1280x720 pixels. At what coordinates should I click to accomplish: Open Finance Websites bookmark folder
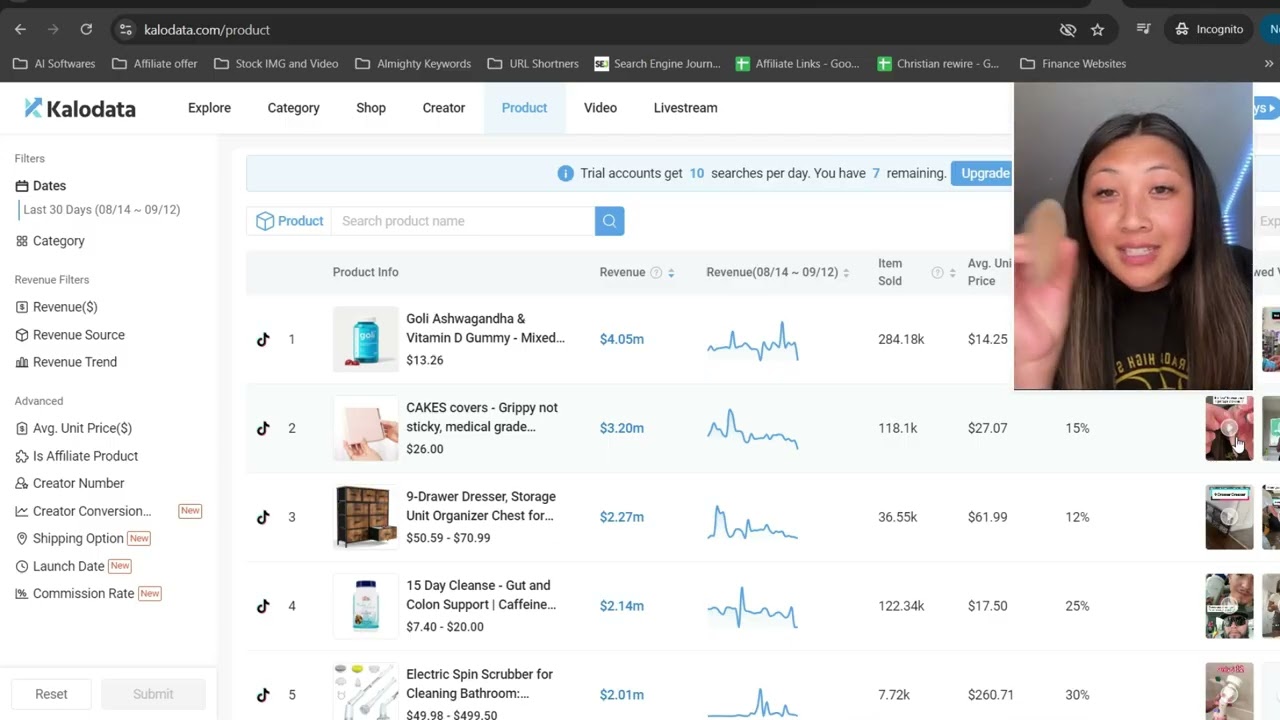coord(1073,63)
